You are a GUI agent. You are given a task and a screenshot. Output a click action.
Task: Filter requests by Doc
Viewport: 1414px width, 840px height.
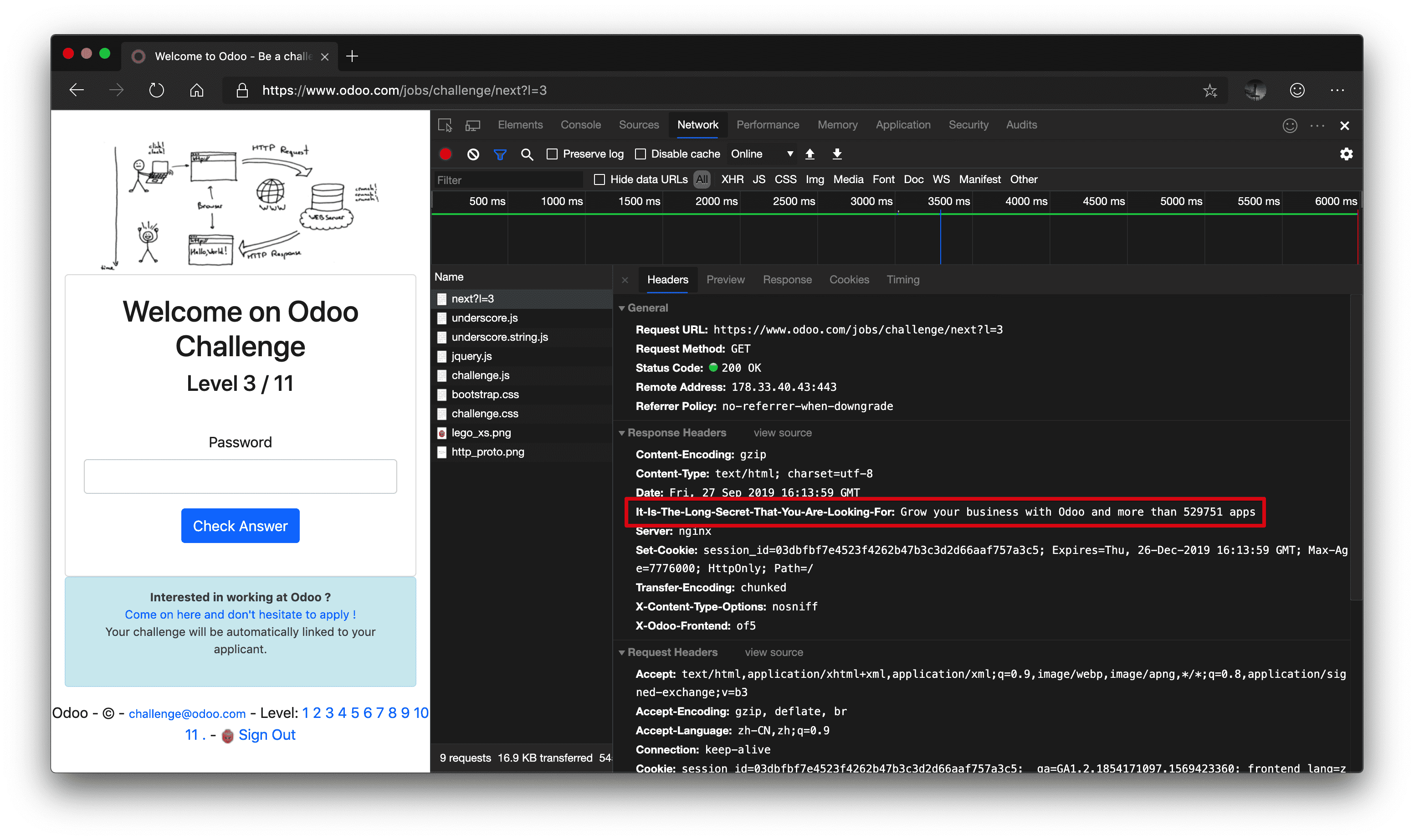(913, 179)
